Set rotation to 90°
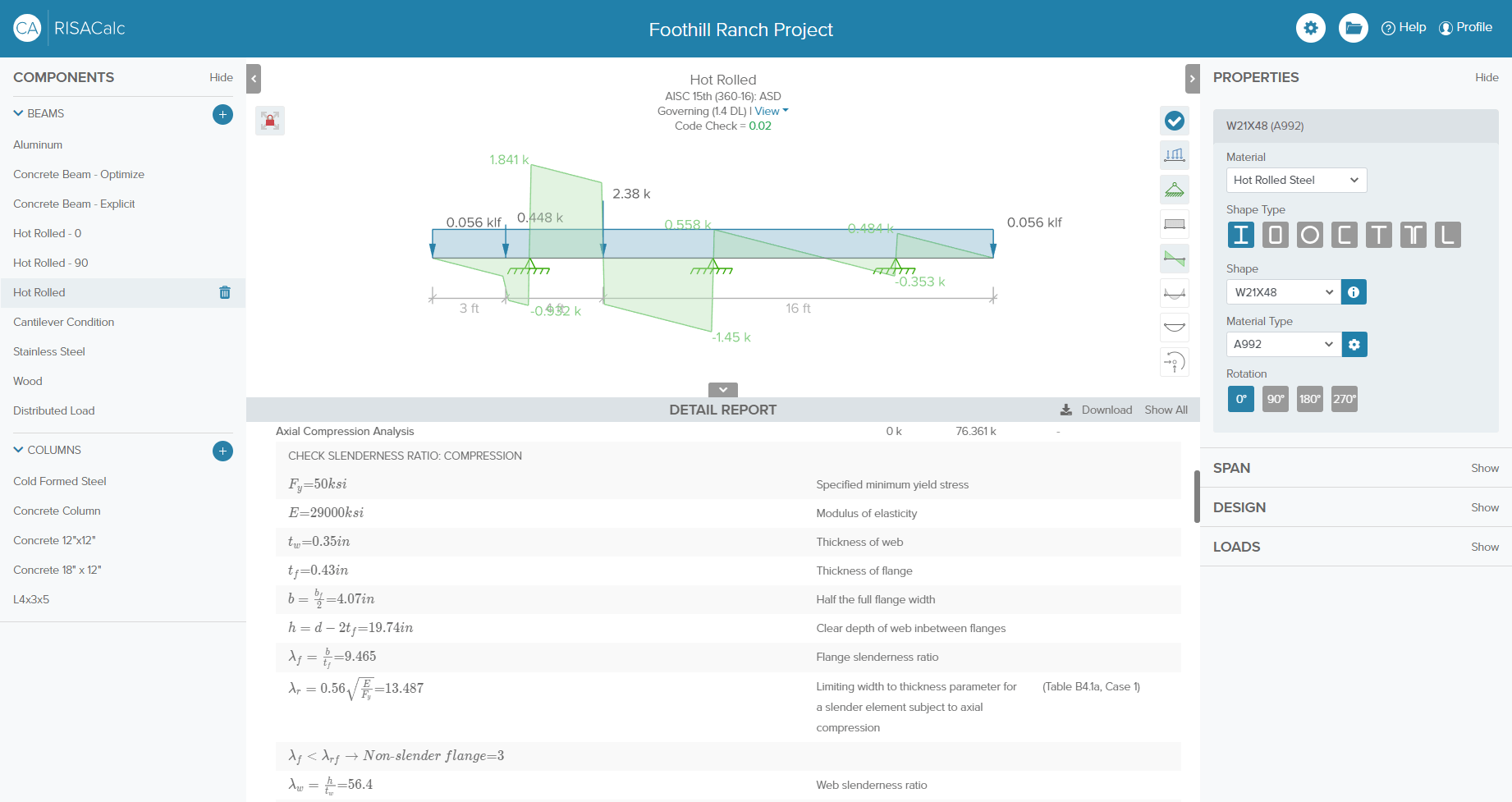The image size is (1512, 802). pyautogui.click(x=1275, y=399)
